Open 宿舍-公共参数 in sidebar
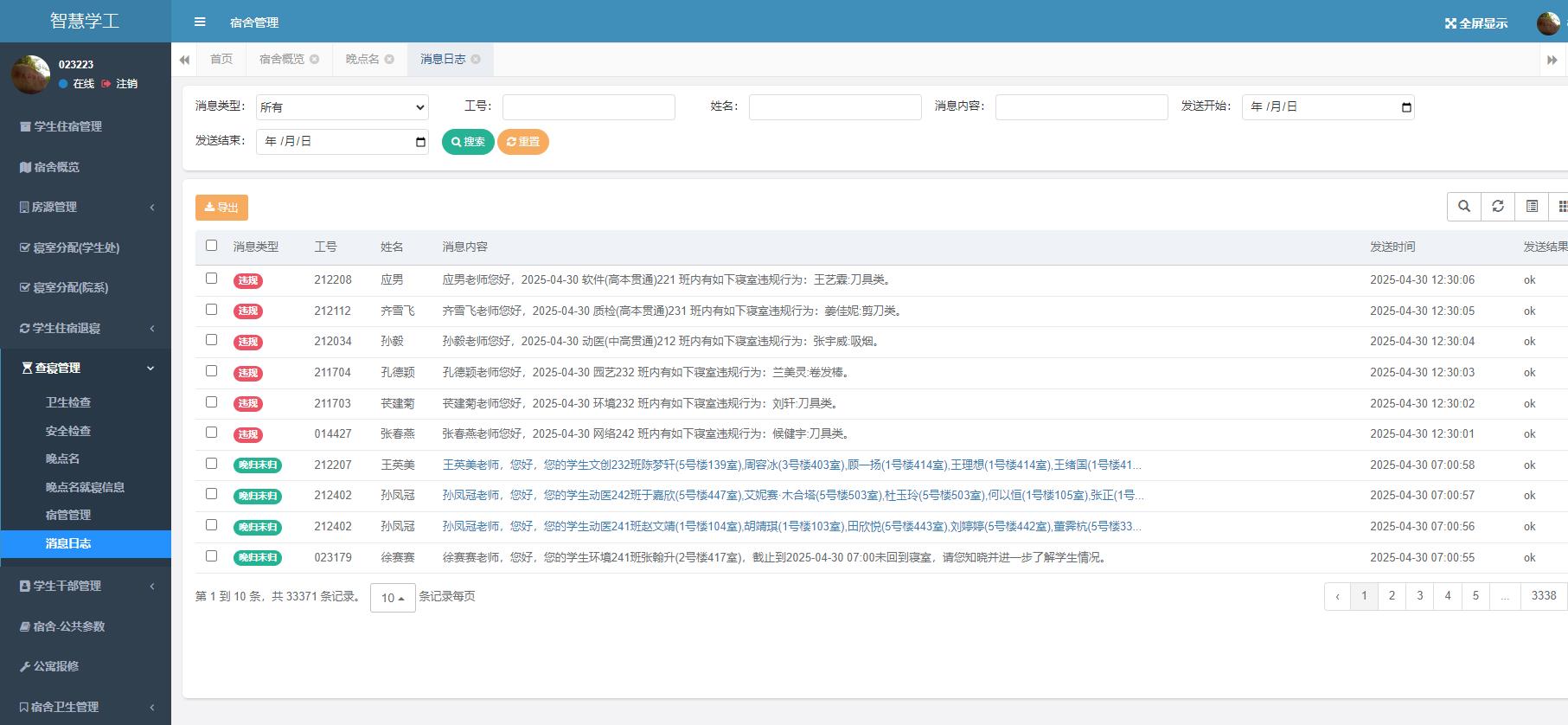The image size is (1568, 725). tap(86, 626)
